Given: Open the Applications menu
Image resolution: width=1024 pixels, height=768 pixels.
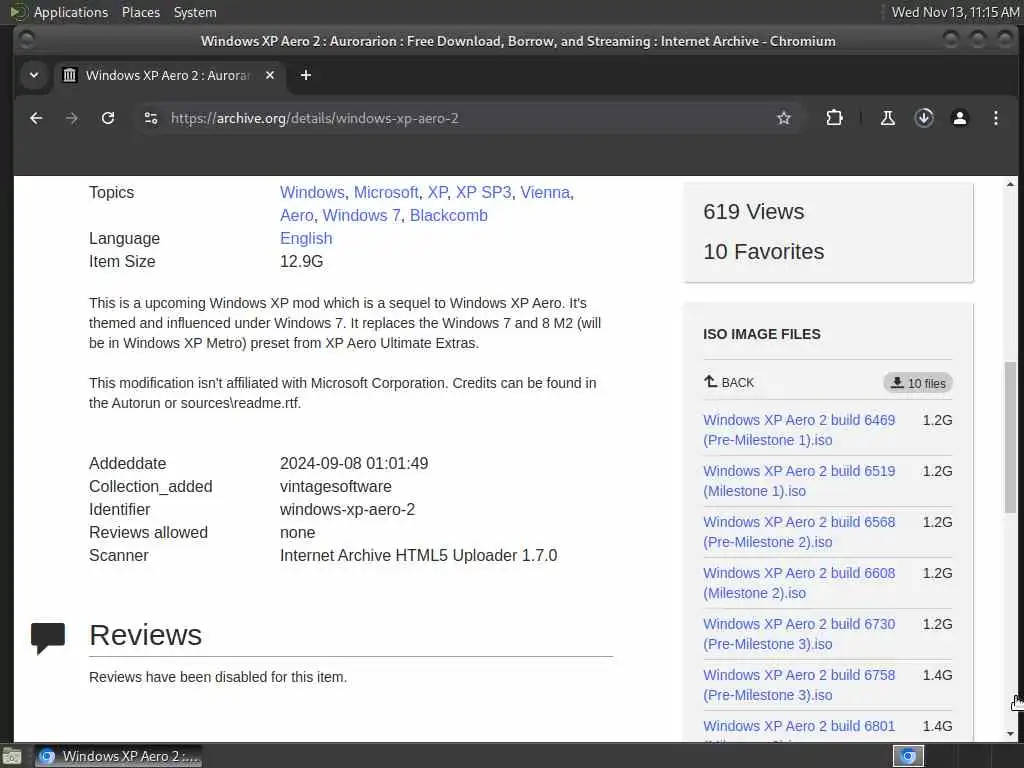Looking at the screenshot, I should tap(71, 12).
